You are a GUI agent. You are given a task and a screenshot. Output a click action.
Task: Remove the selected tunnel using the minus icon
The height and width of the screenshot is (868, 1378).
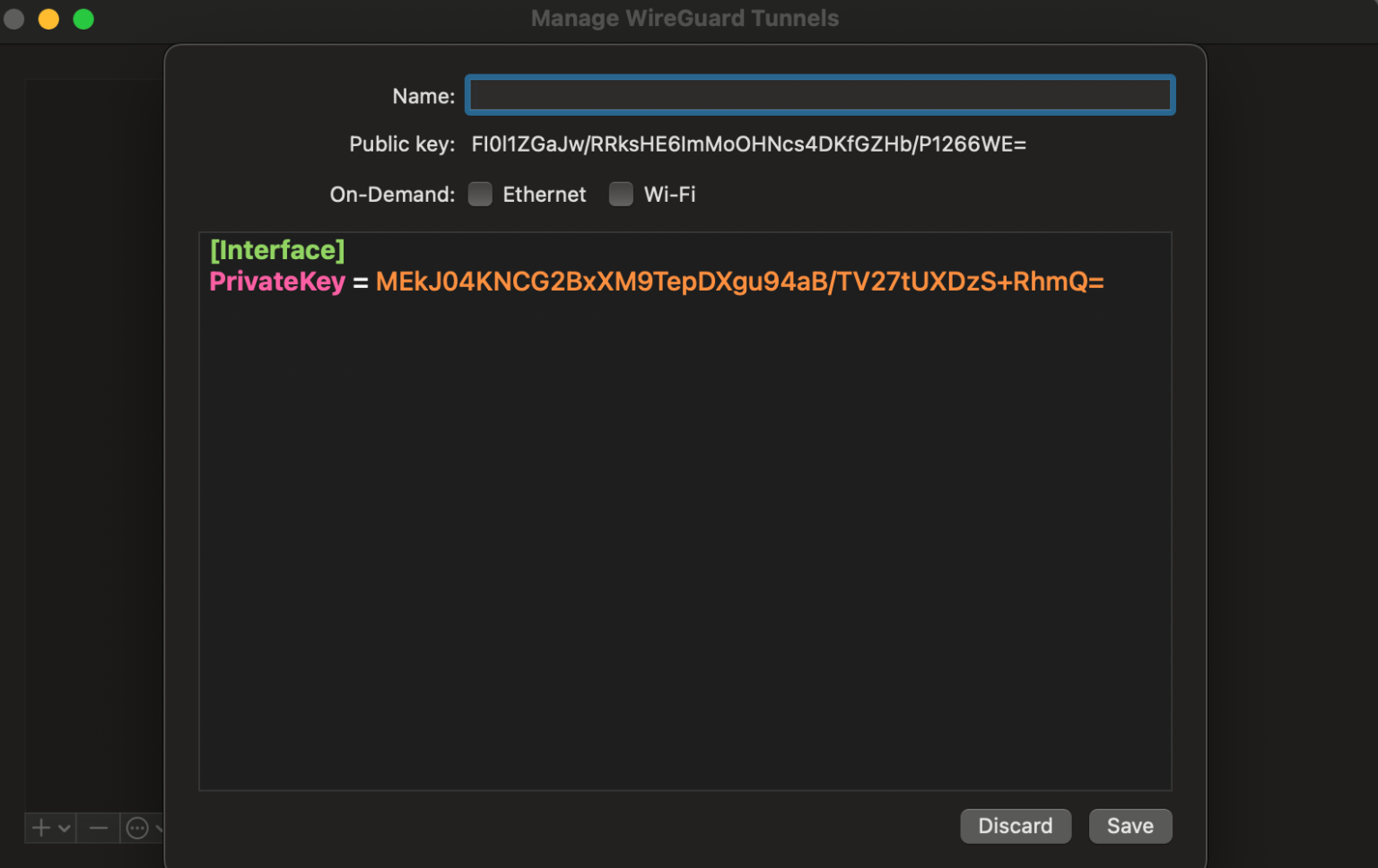97,828
